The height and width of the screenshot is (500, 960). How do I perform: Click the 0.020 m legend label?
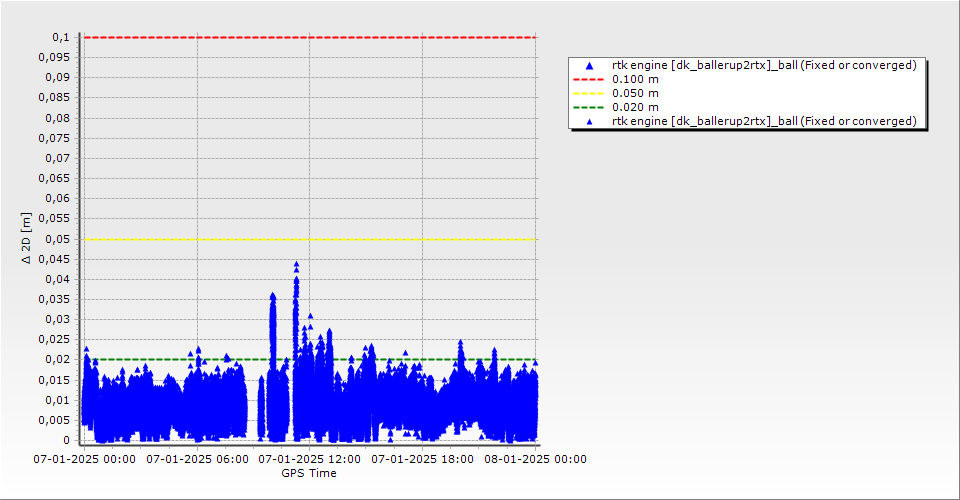click(636, 107)
